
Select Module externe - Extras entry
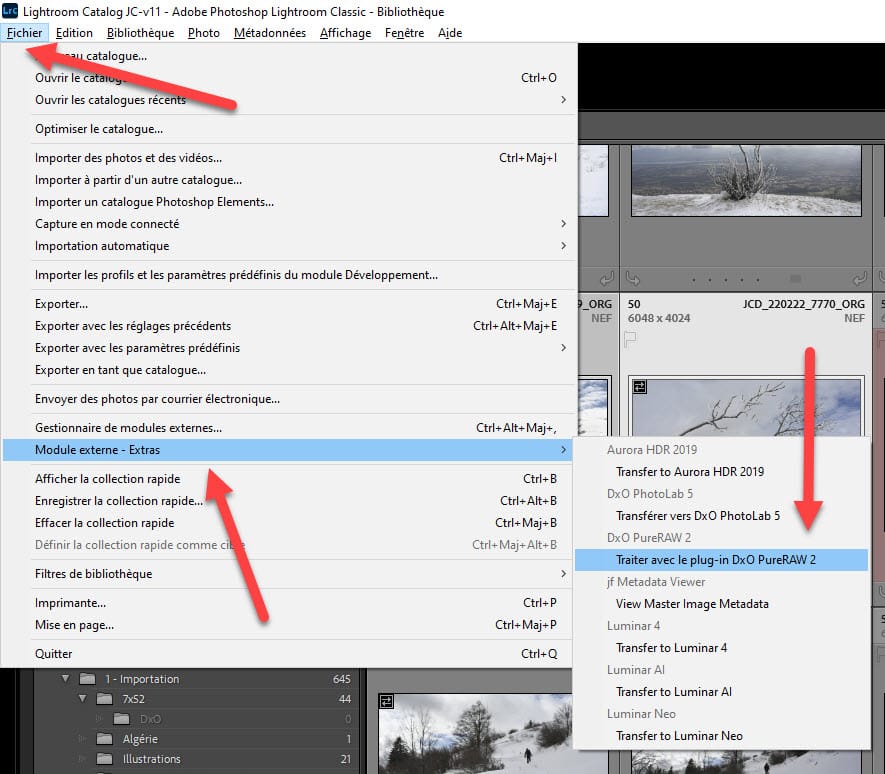click(x=288, y=450)
